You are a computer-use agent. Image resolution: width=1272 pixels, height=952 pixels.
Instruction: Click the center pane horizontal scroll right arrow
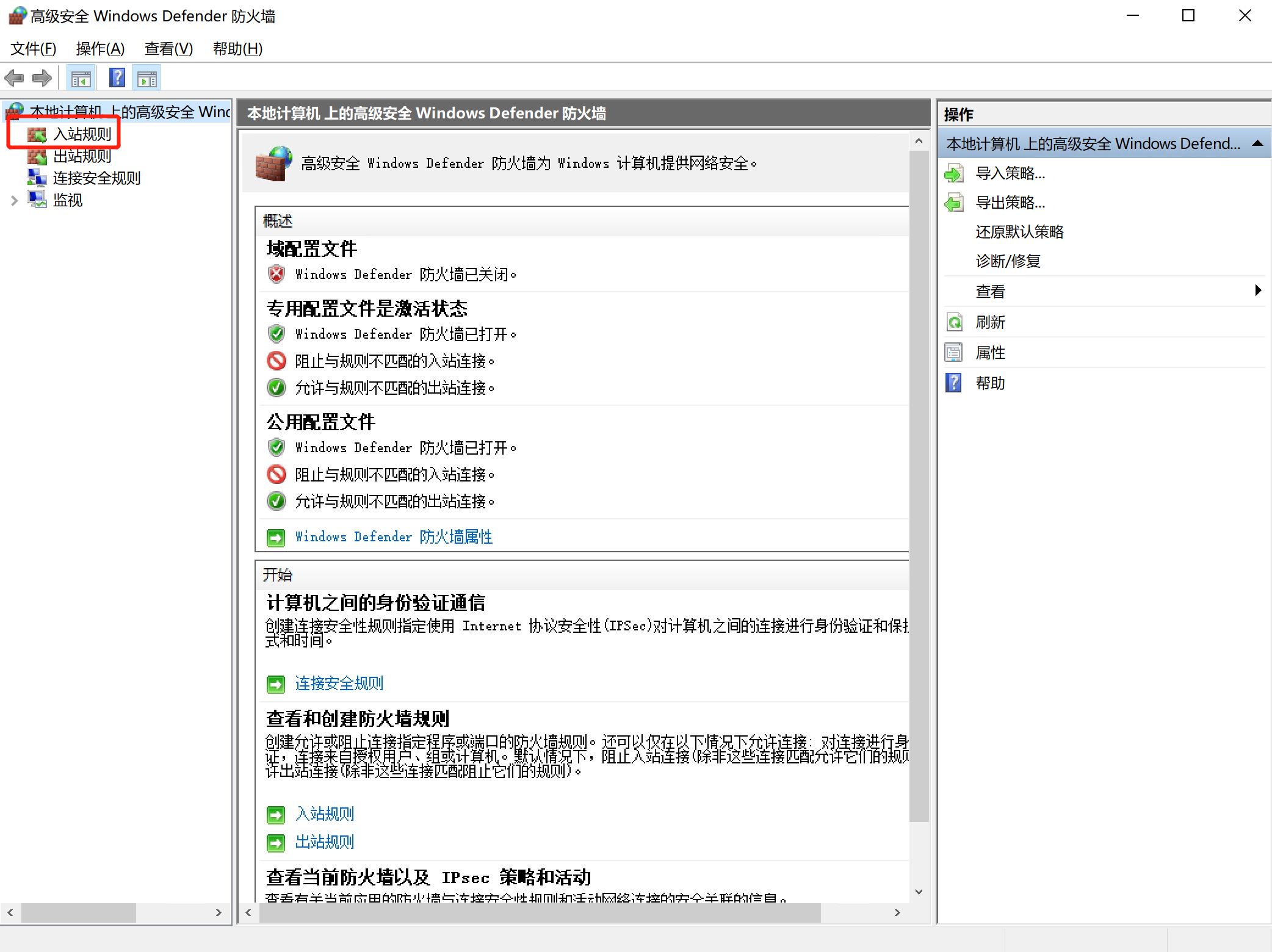897,913
